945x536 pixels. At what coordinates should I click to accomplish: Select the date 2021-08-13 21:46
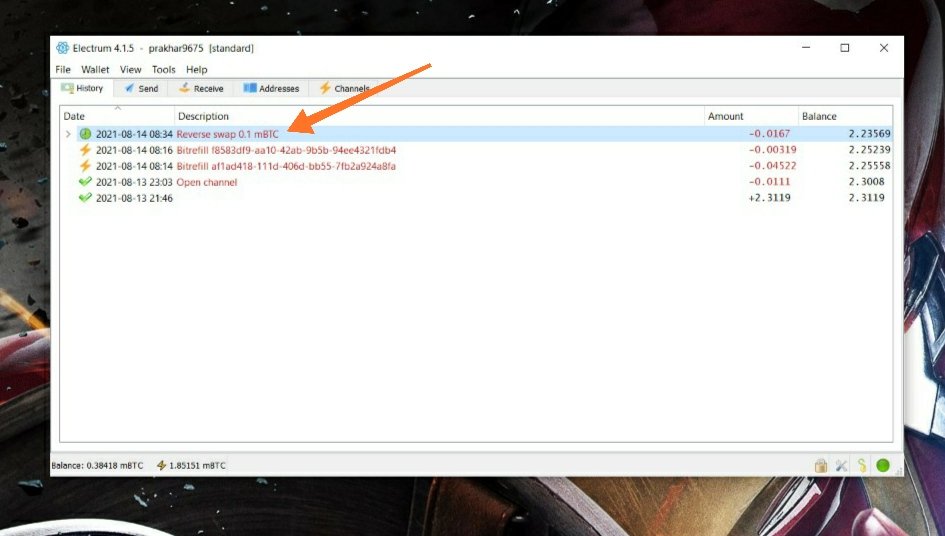[x=134, y=198]
